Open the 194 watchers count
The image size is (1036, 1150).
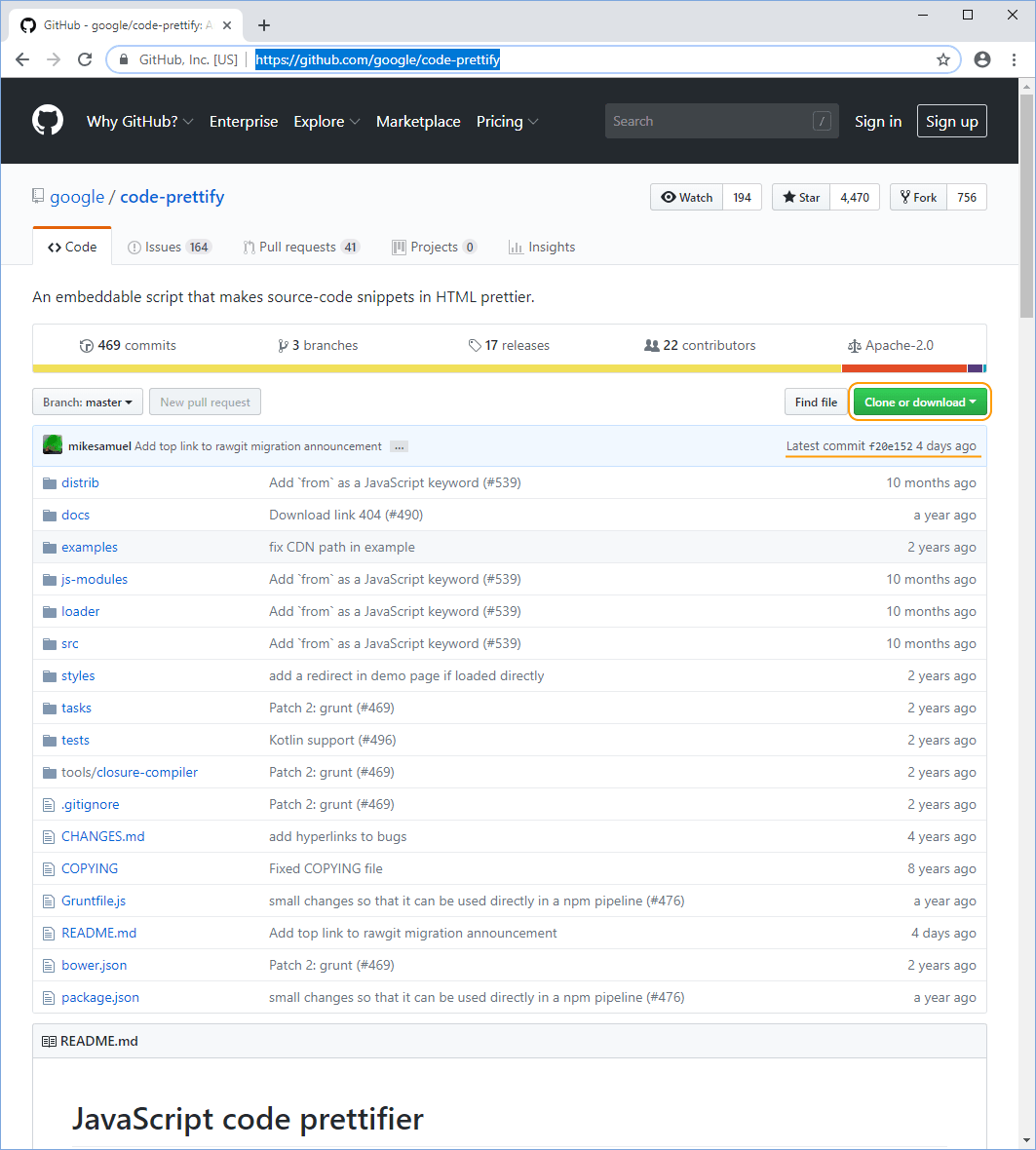click(742, 197)
